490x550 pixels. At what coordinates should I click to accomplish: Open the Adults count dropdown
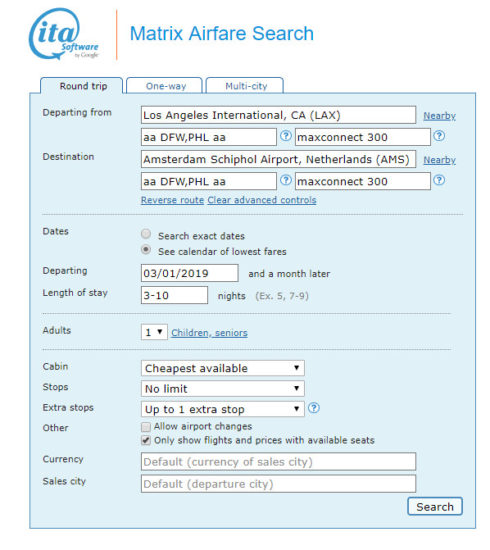tap(154, 332)
